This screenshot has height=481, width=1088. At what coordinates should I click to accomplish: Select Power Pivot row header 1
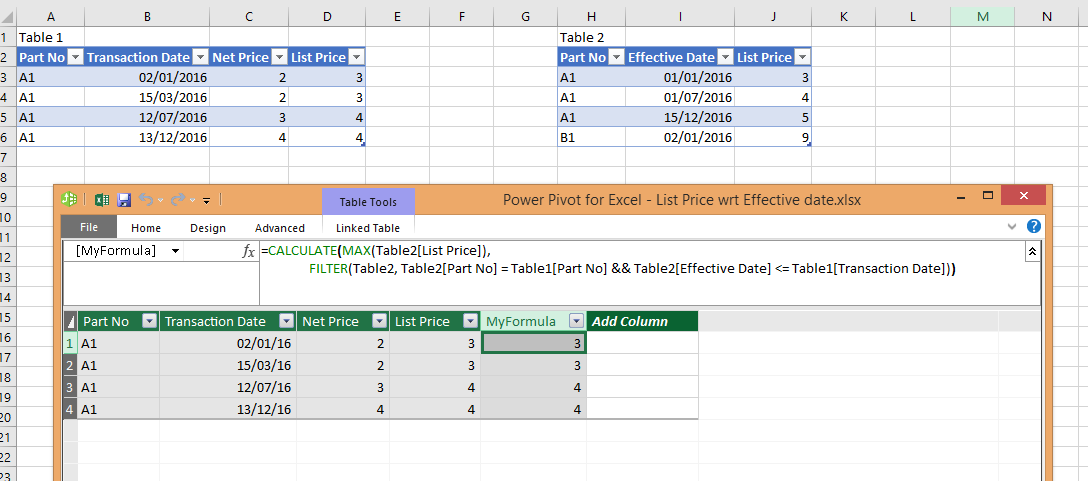(70, 343)
